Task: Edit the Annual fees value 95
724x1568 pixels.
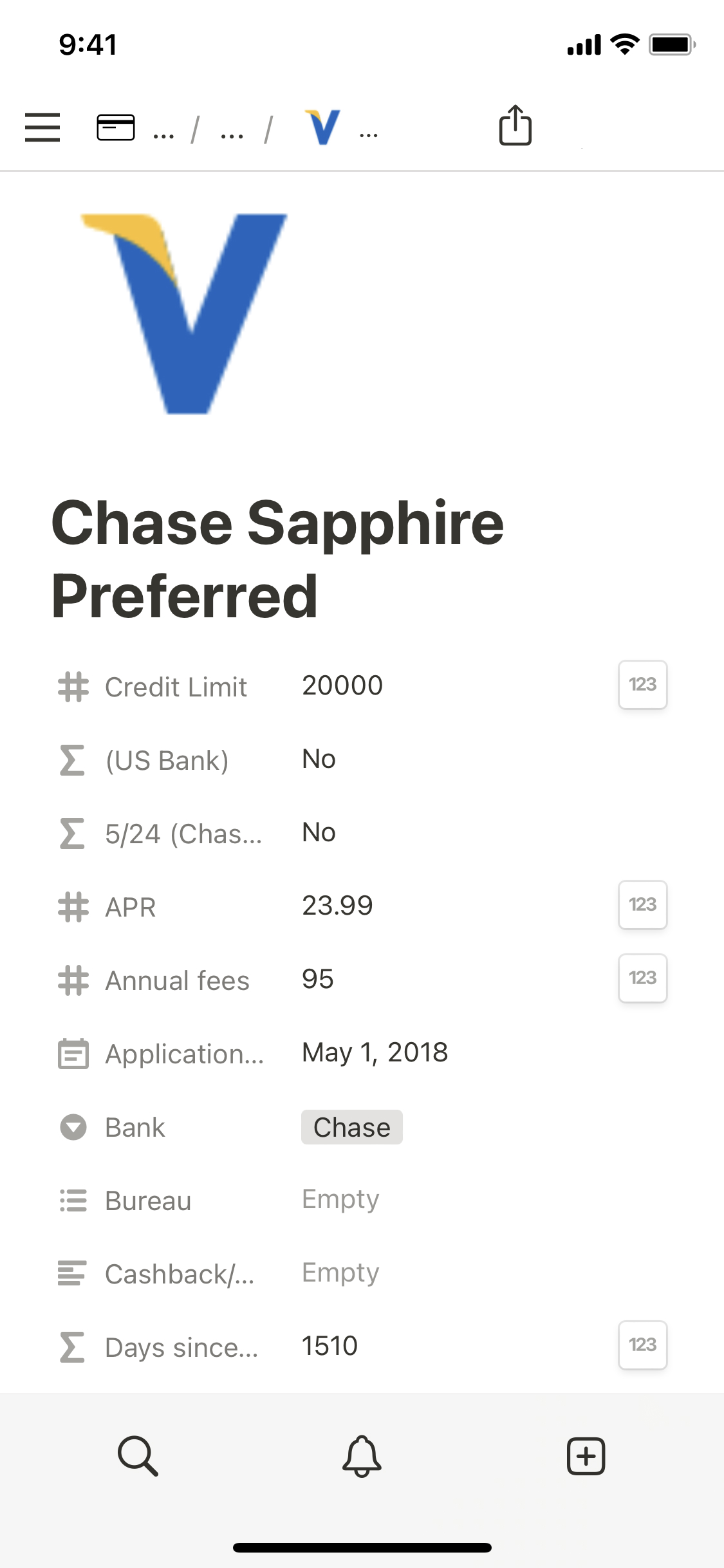Action: pos(318,979)
